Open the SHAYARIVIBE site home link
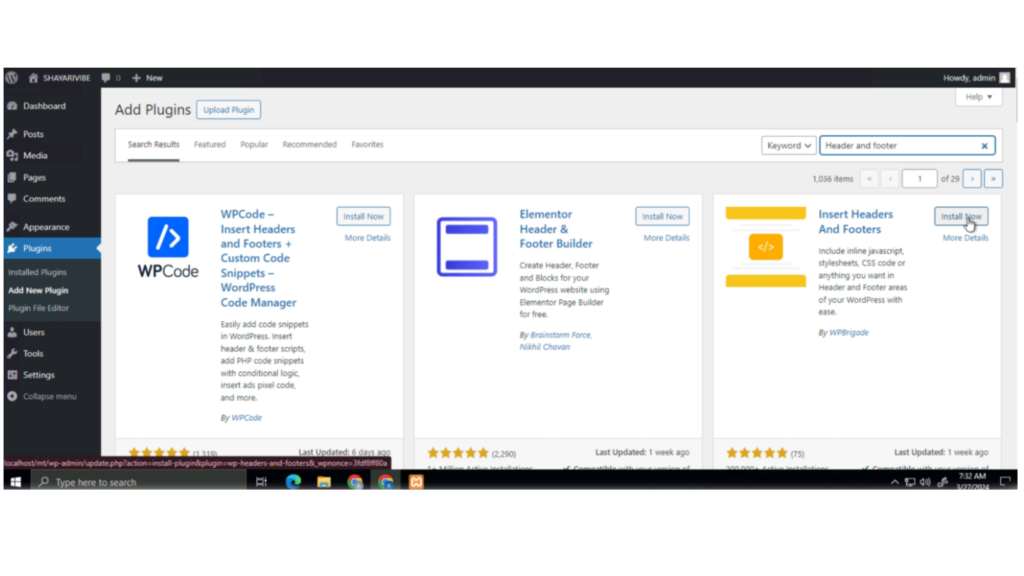Screen dimensions: 1024x576 point(59,78)
